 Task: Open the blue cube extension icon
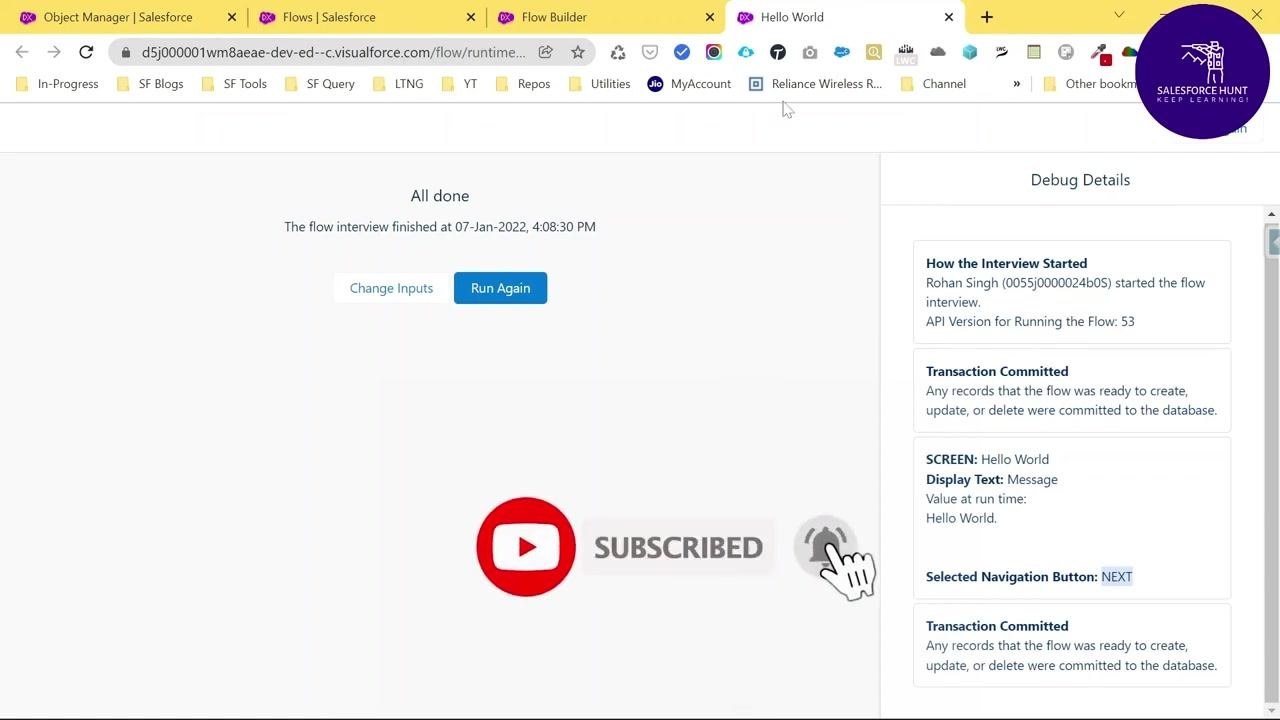click(970, 52)
